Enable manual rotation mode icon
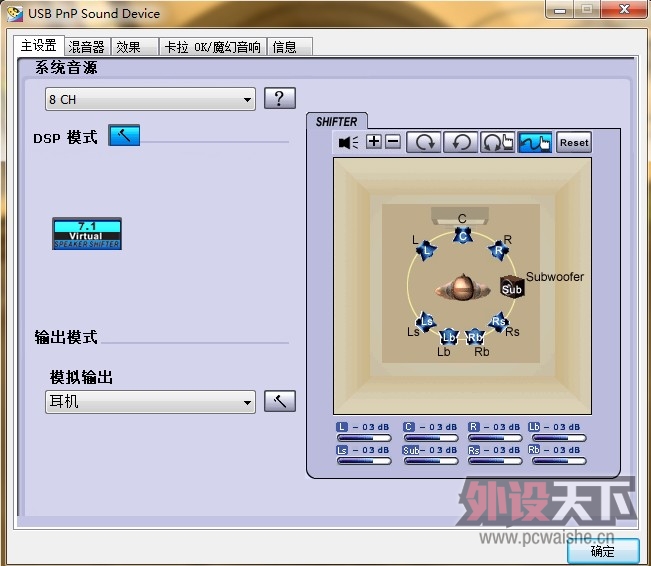This screenshot has height=566, width=651. (x=497, y=142)
